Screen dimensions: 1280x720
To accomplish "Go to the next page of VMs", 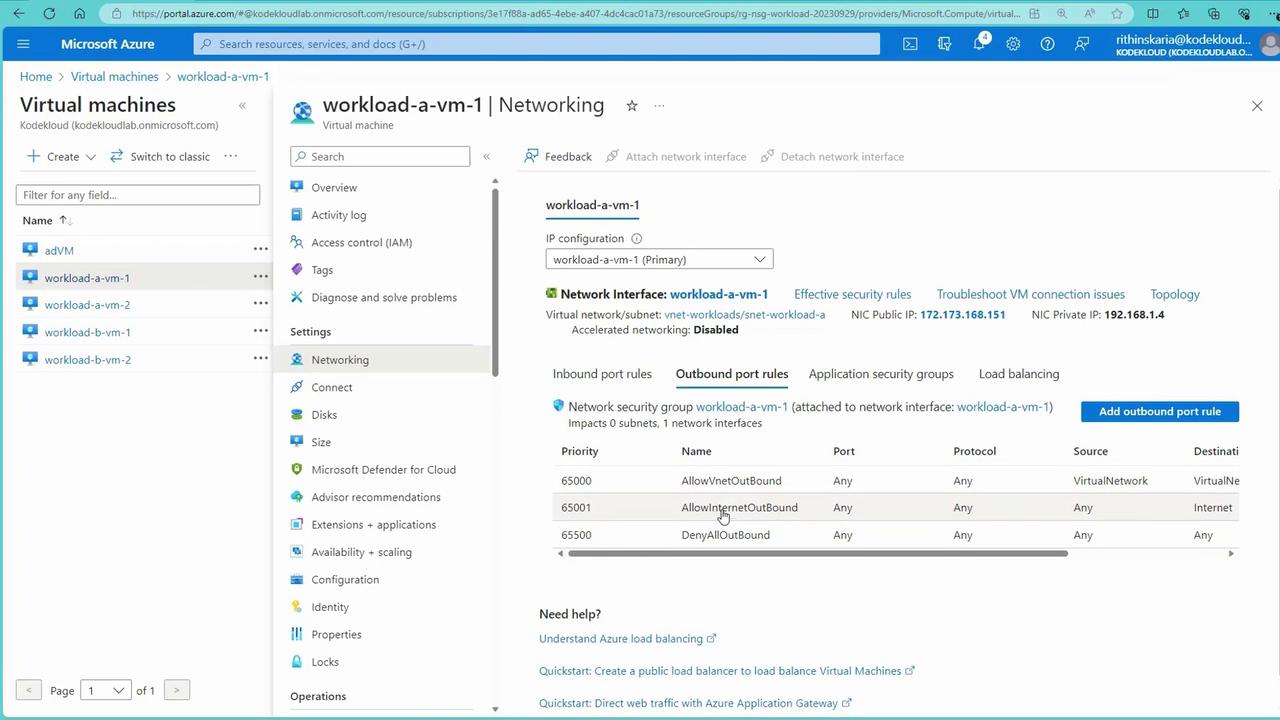I will pyautogui.click(x=177, y=690).
